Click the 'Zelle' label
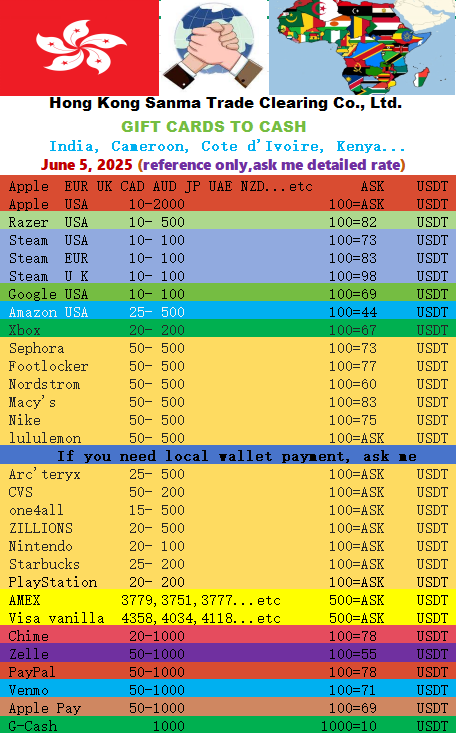 (x=29, y=654)
